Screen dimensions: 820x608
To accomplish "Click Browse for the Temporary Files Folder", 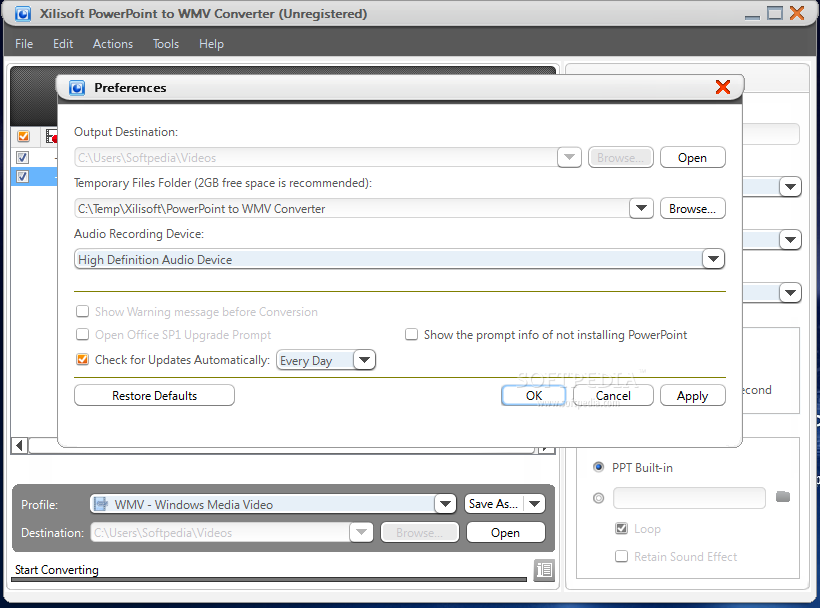I will (692, 209).
